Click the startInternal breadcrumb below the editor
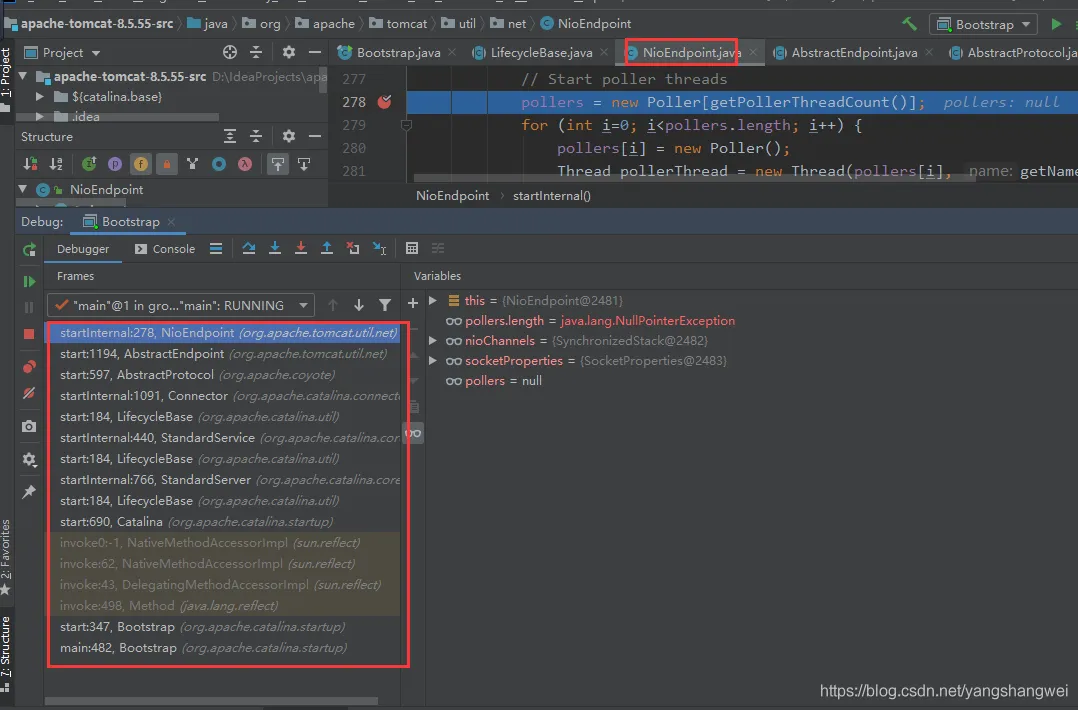Screen dimensions: 1078x710 pos(551,196)
